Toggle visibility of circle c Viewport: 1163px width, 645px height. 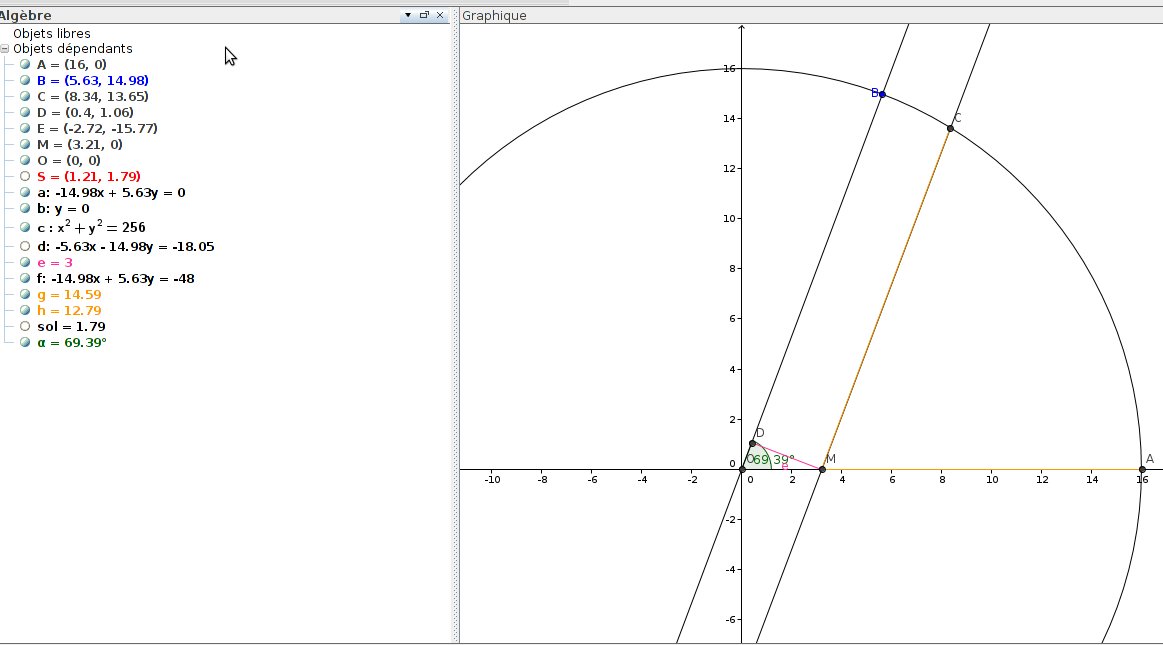25,228
